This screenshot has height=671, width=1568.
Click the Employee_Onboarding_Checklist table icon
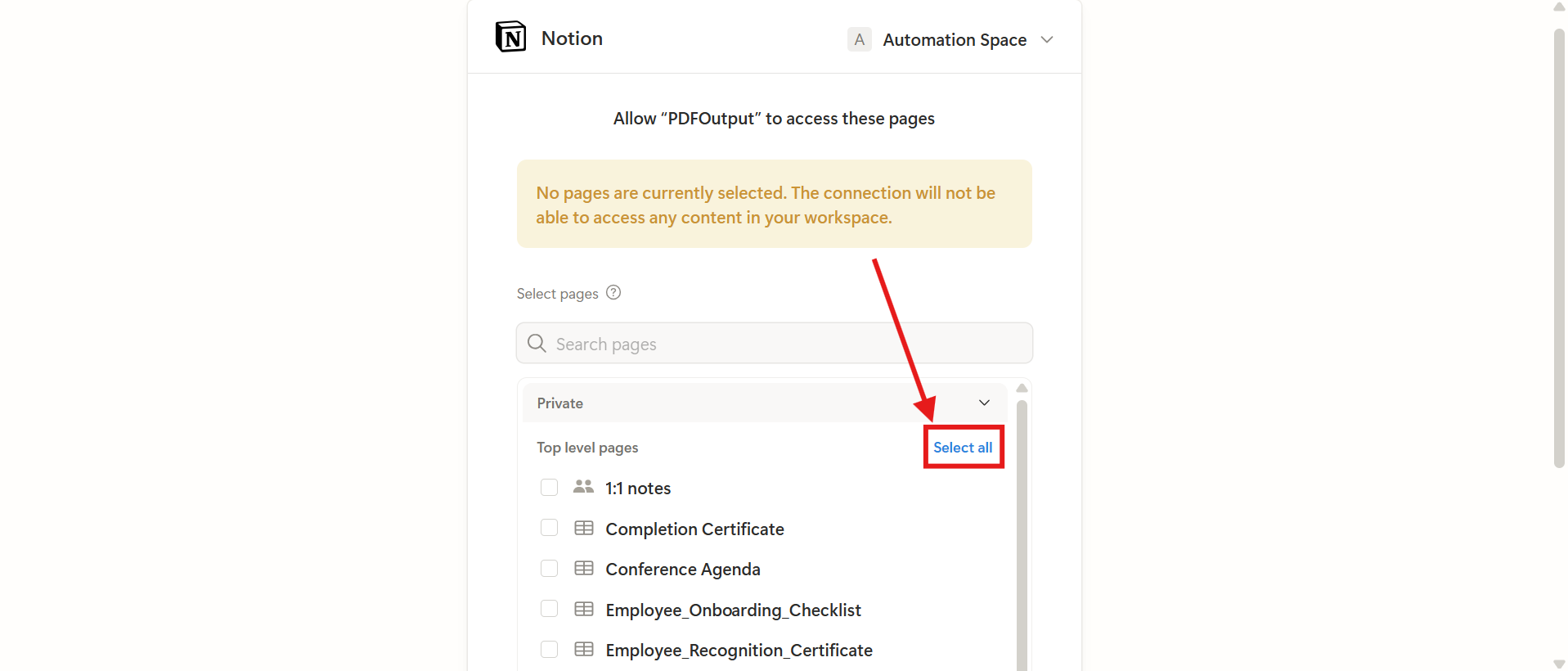tap(583, 609)
